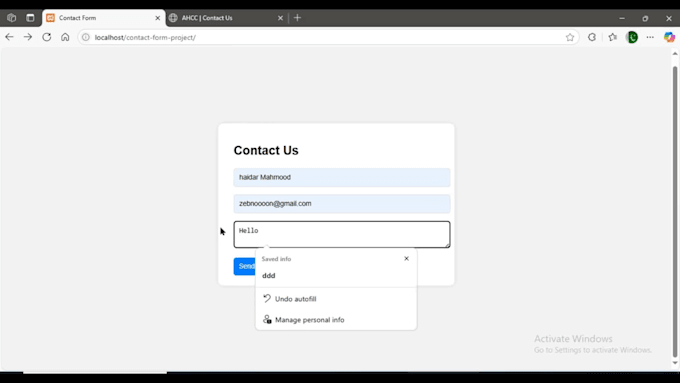
Task: Focus the name field with haidar Mahmood
Action: [342, 177]
